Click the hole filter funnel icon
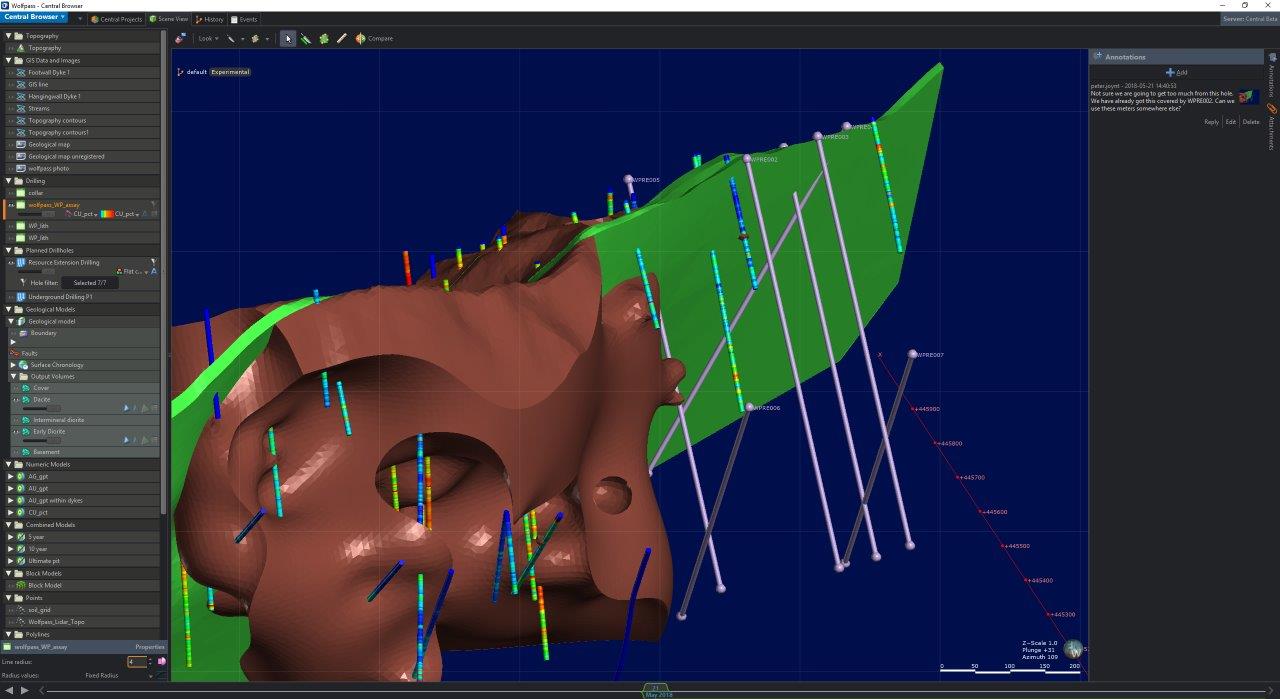Viewport: 1280px width, 699px height. [x=23, y=283]
